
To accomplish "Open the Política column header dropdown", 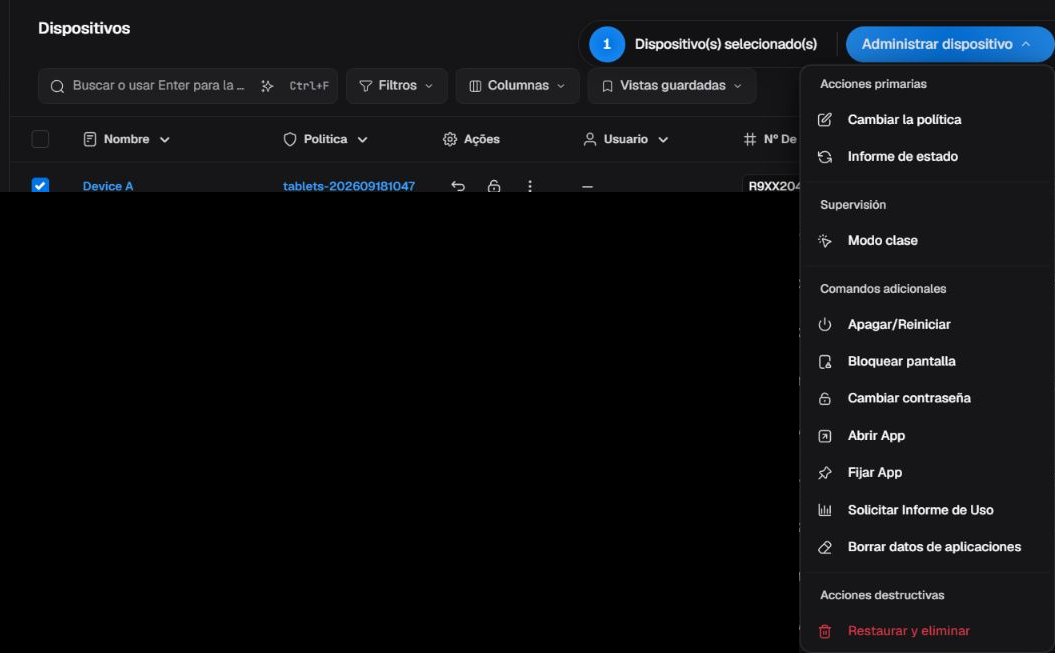I will pyautogui.click(x=326, y=139).
